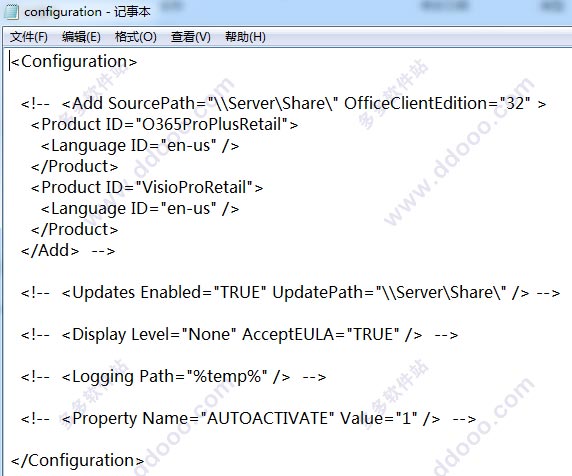
Task: Click the Language line under O365ProPlusRetail
Action: click(x=140, y=146)
